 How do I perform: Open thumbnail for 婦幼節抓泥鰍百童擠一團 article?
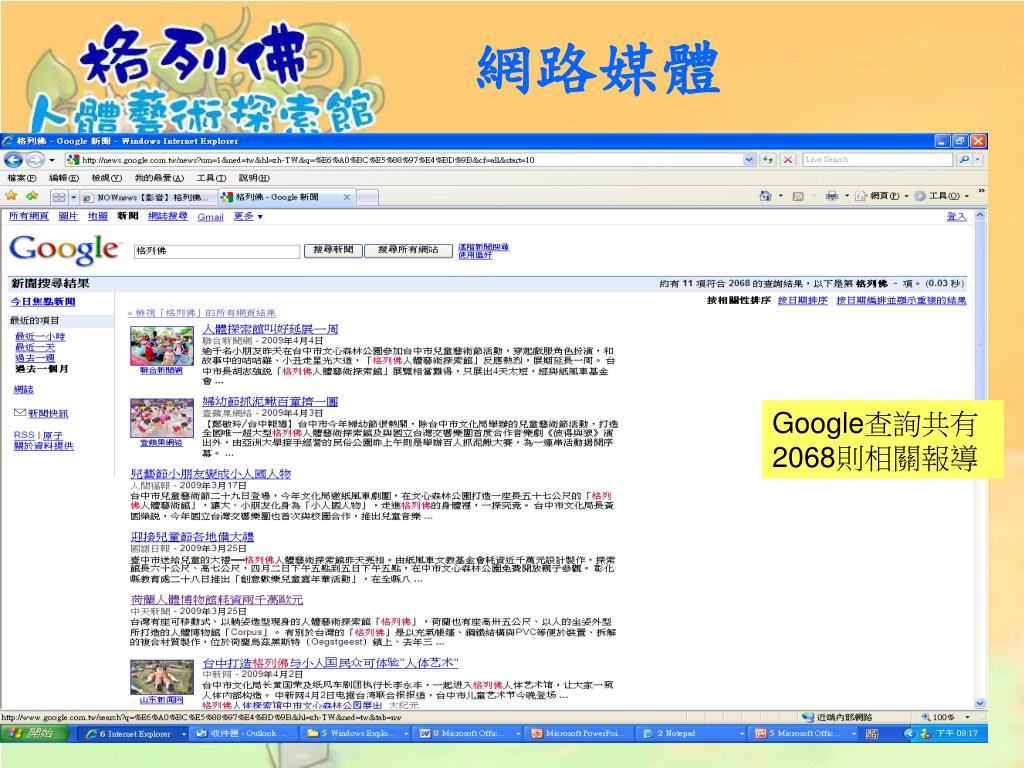(x=161, y=418)
